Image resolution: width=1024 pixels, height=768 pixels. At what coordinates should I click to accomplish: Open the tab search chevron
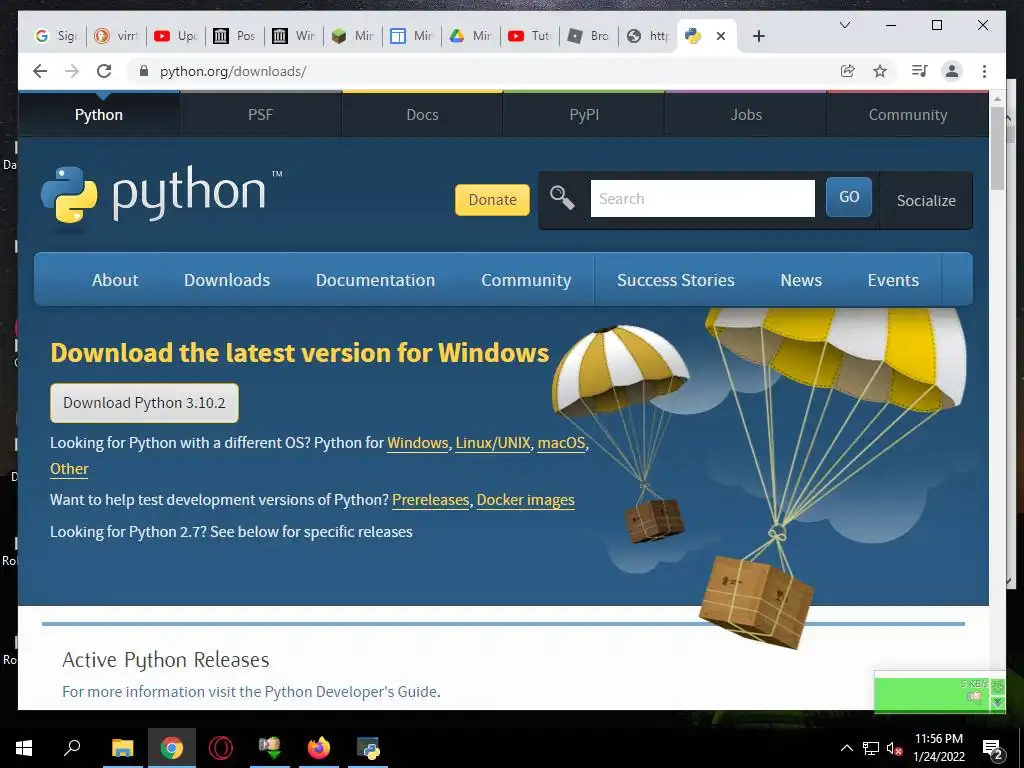tap(844, 25)
